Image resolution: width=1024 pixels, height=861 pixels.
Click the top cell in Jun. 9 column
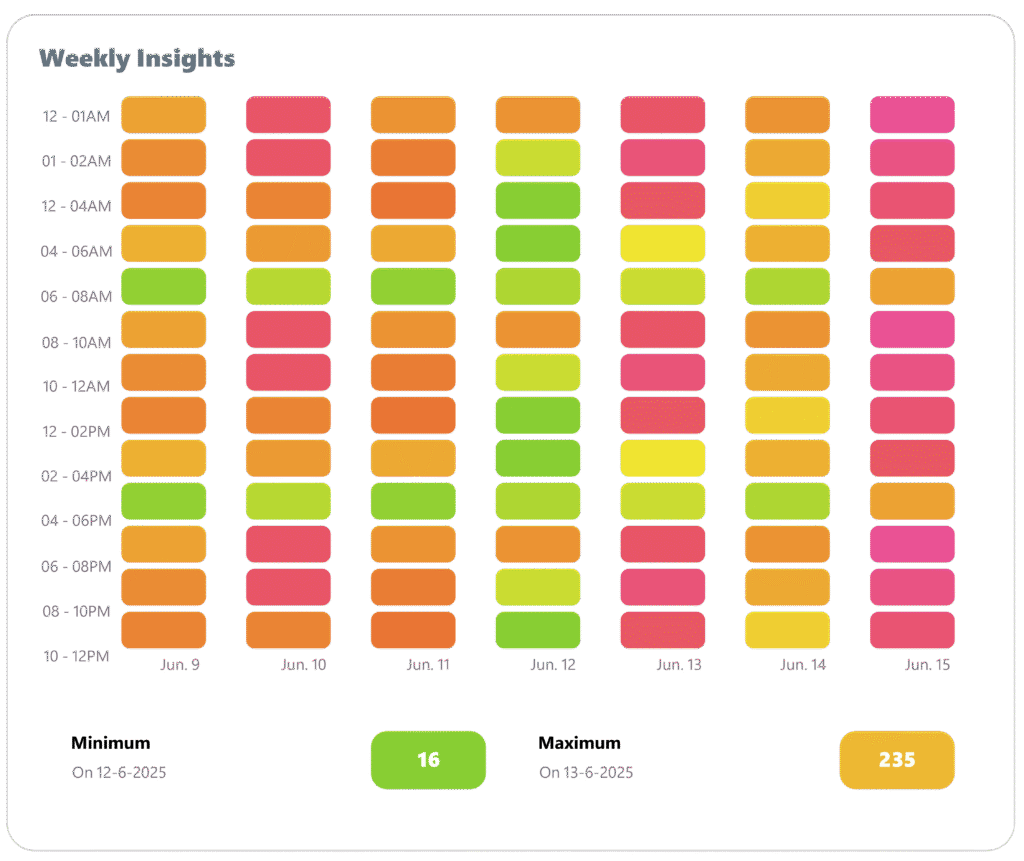(163, 115)
